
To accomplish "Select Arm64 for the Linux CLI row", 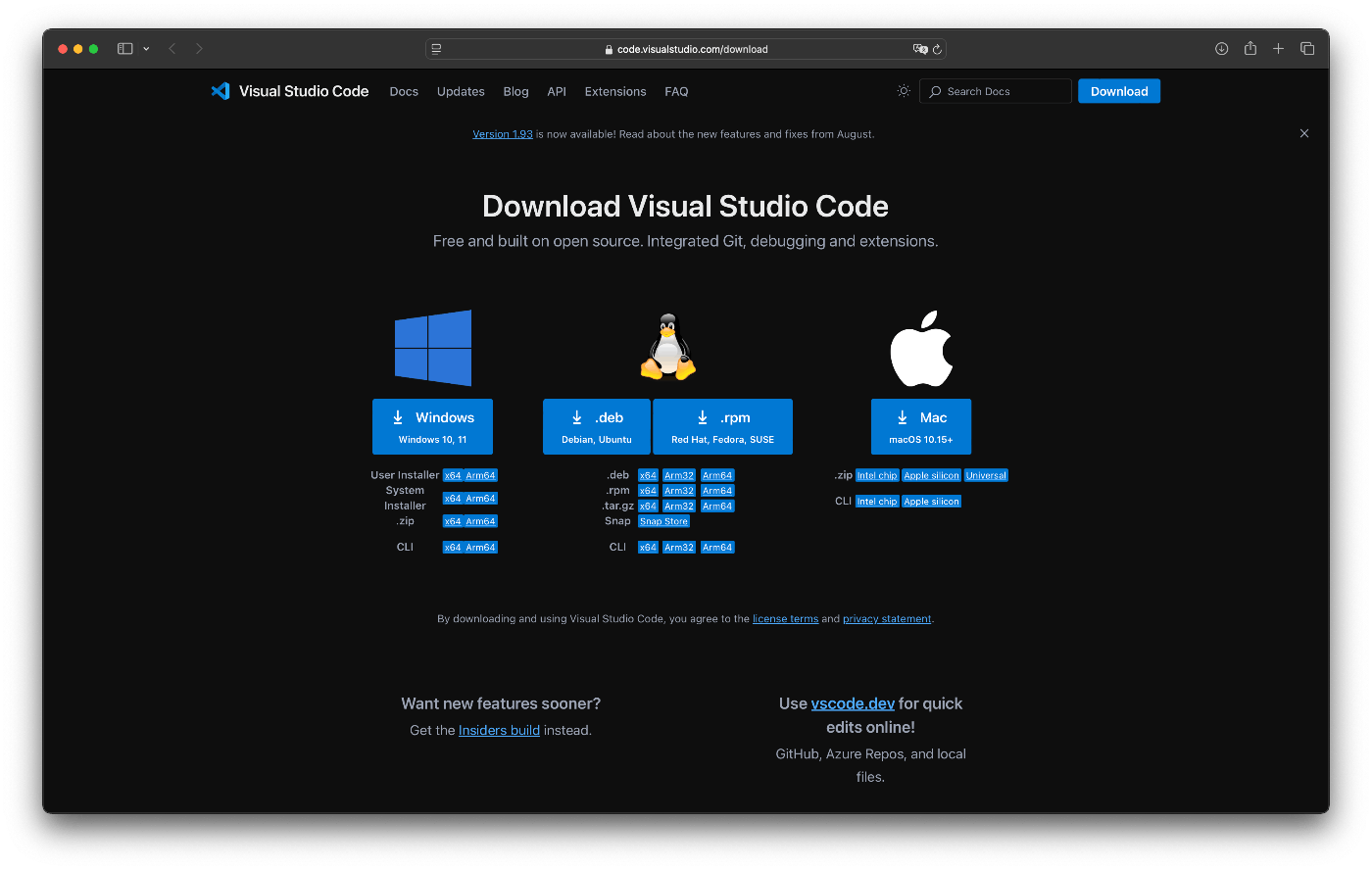I will (717, 548).
